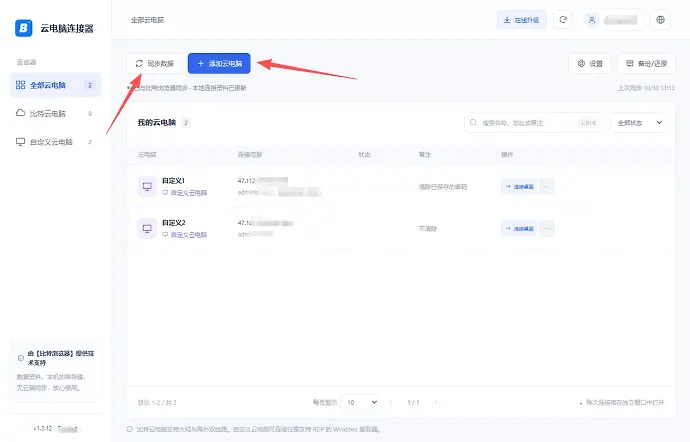Open 全部云电脑 in the sidebar
This screenshot has width=690, height=442.
(x=55, y=85)
